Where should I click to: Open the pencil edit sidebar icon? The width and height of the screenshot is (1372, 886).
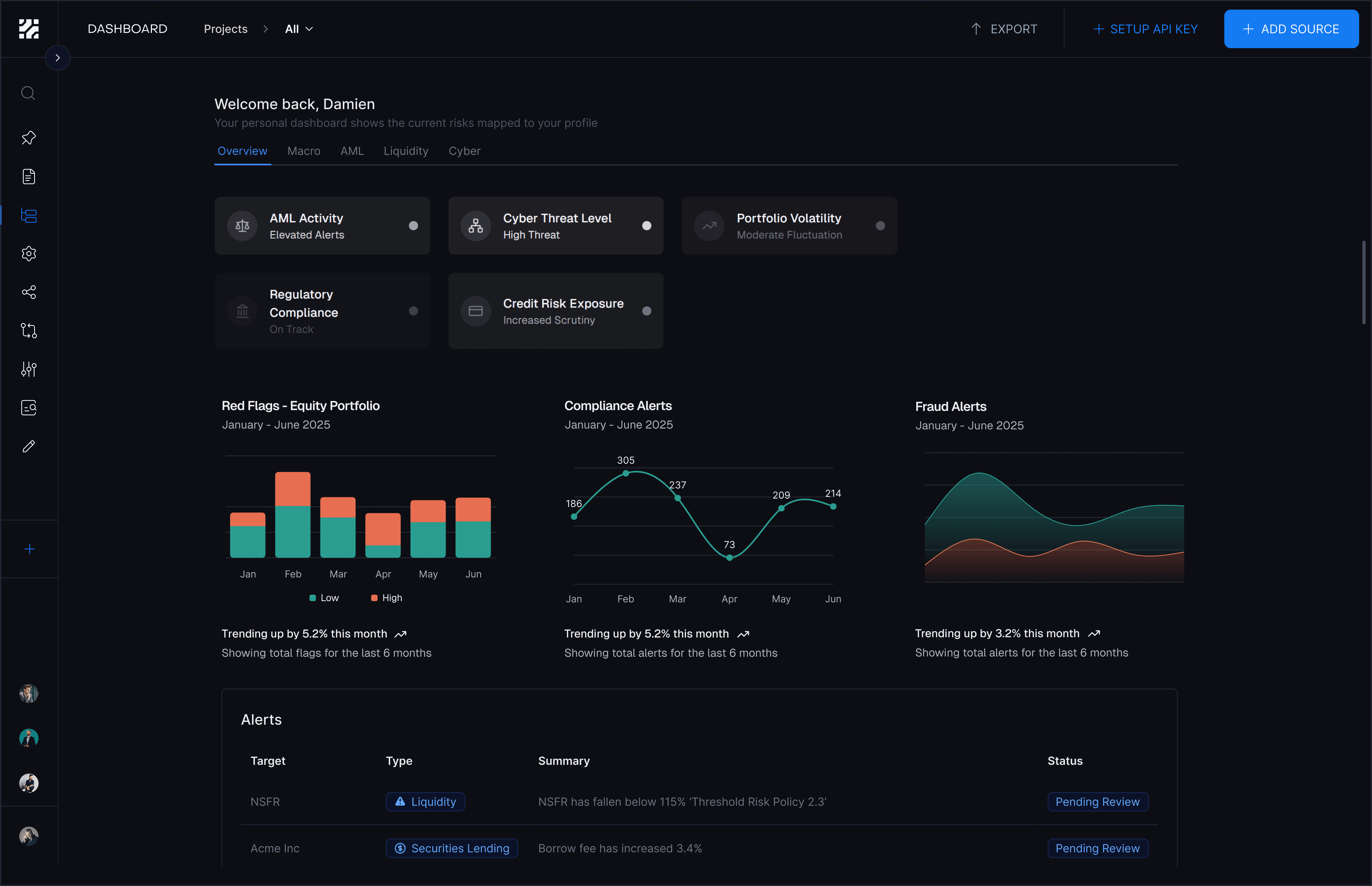click(29, 446)
